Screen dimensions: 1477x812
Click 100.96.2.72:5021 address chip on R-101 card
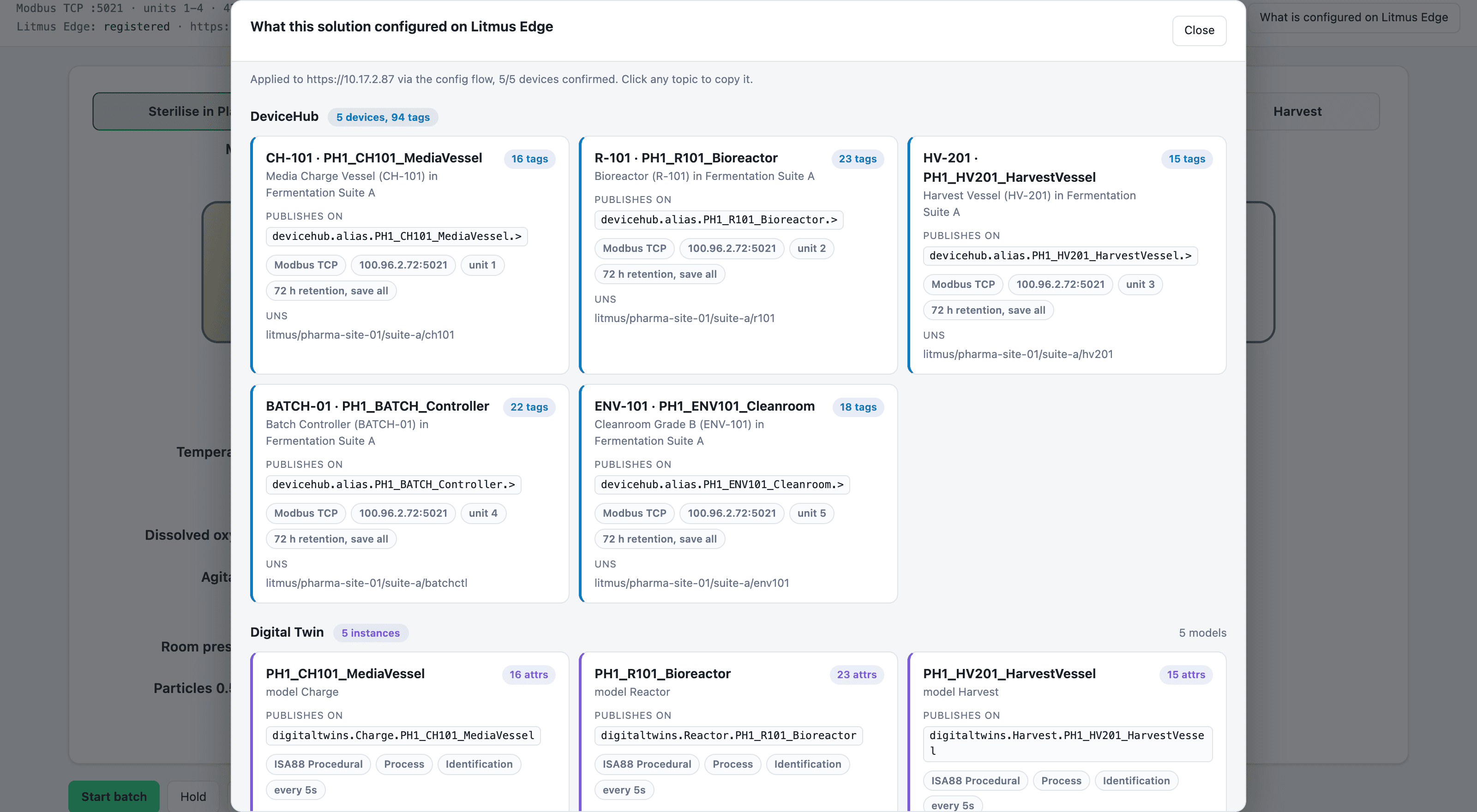[x=732, y=248]
